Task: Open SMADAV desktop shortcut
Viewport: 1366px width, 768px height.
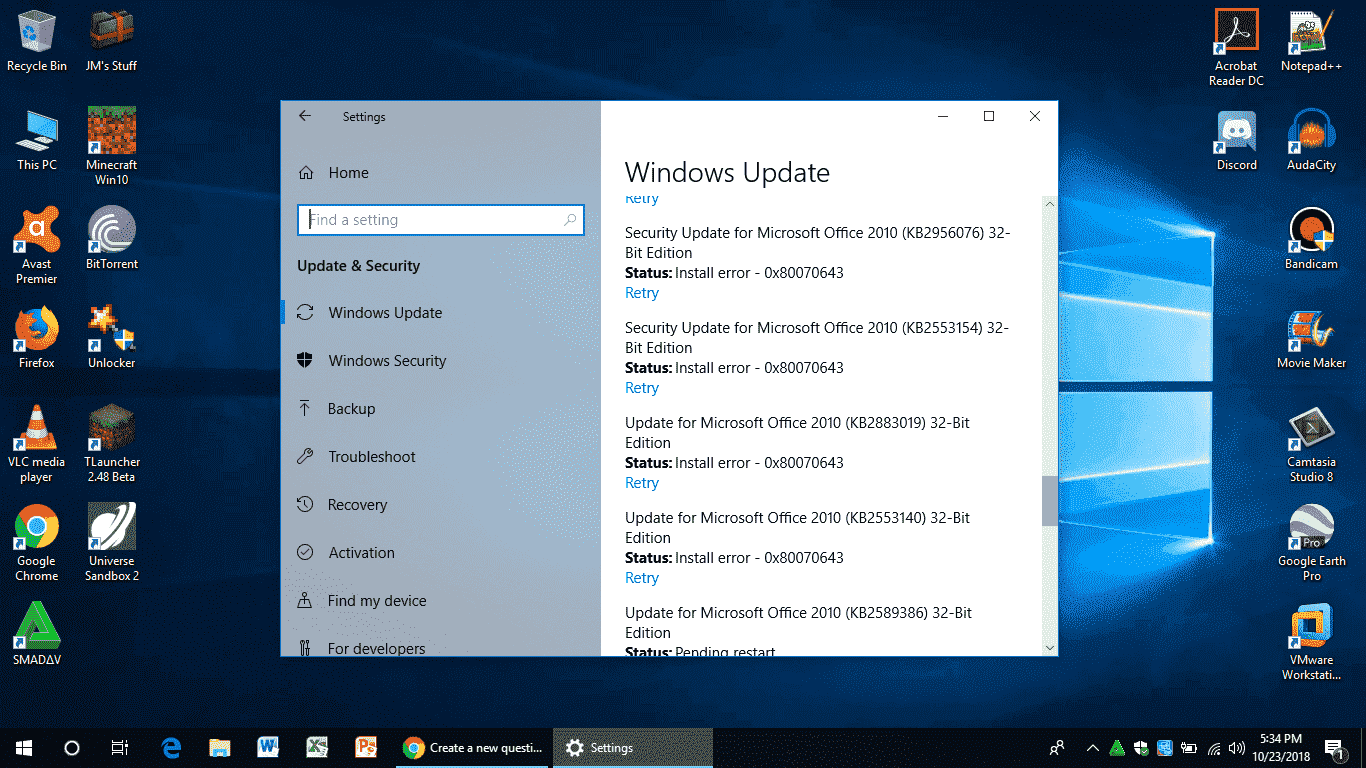Action: (37, 635)
